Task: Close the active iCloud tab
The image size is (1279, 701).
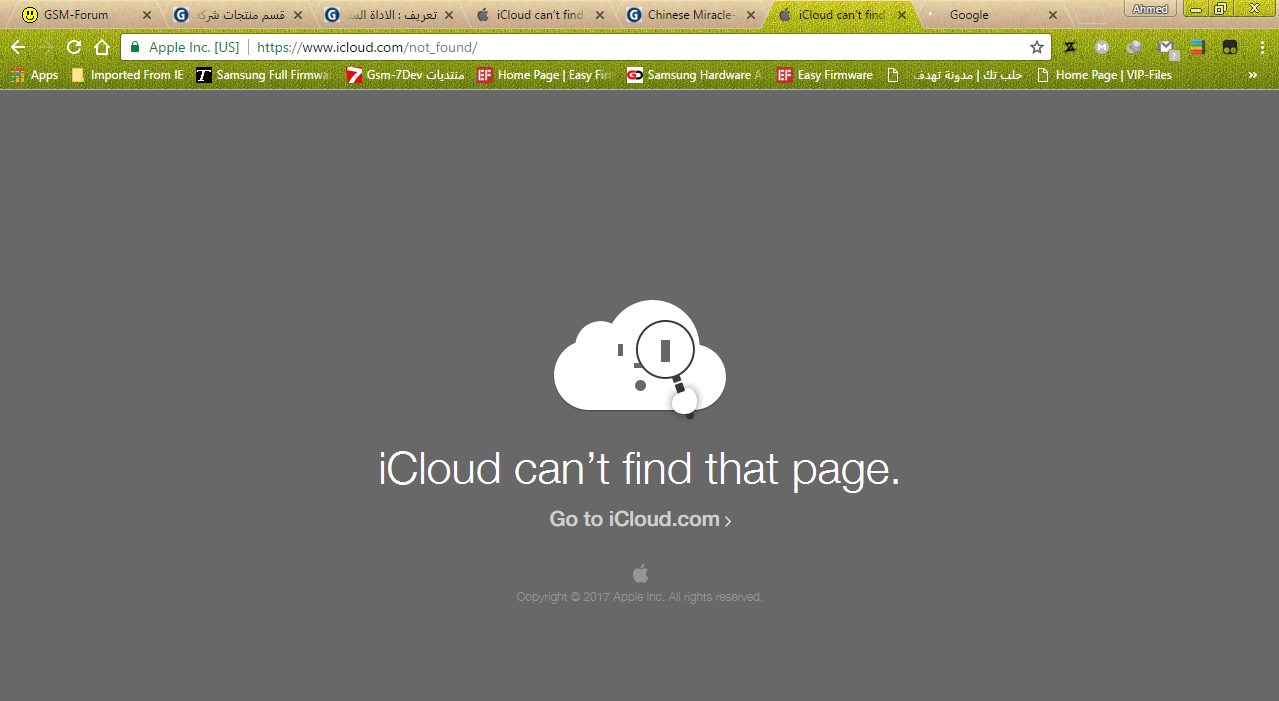Action: coord(902,15)
